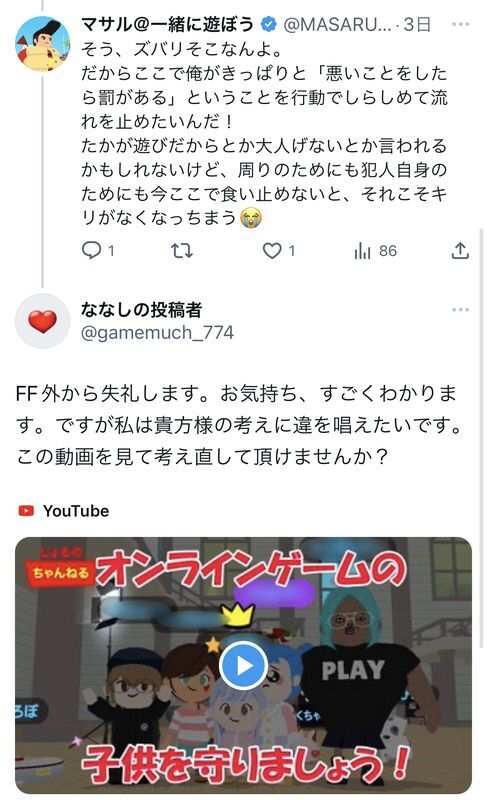Like Masaru's tweet with the heart icon
The width and height of the screenshot is (487, 800).
(272, 251)
